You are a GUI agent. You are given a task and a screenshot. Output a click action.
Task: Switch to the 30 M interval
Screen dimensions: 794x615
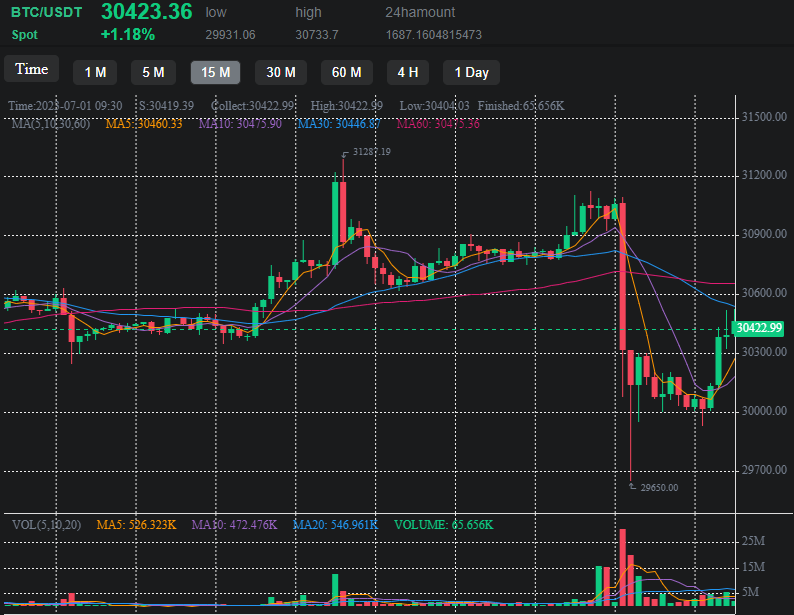coord(281,72)
